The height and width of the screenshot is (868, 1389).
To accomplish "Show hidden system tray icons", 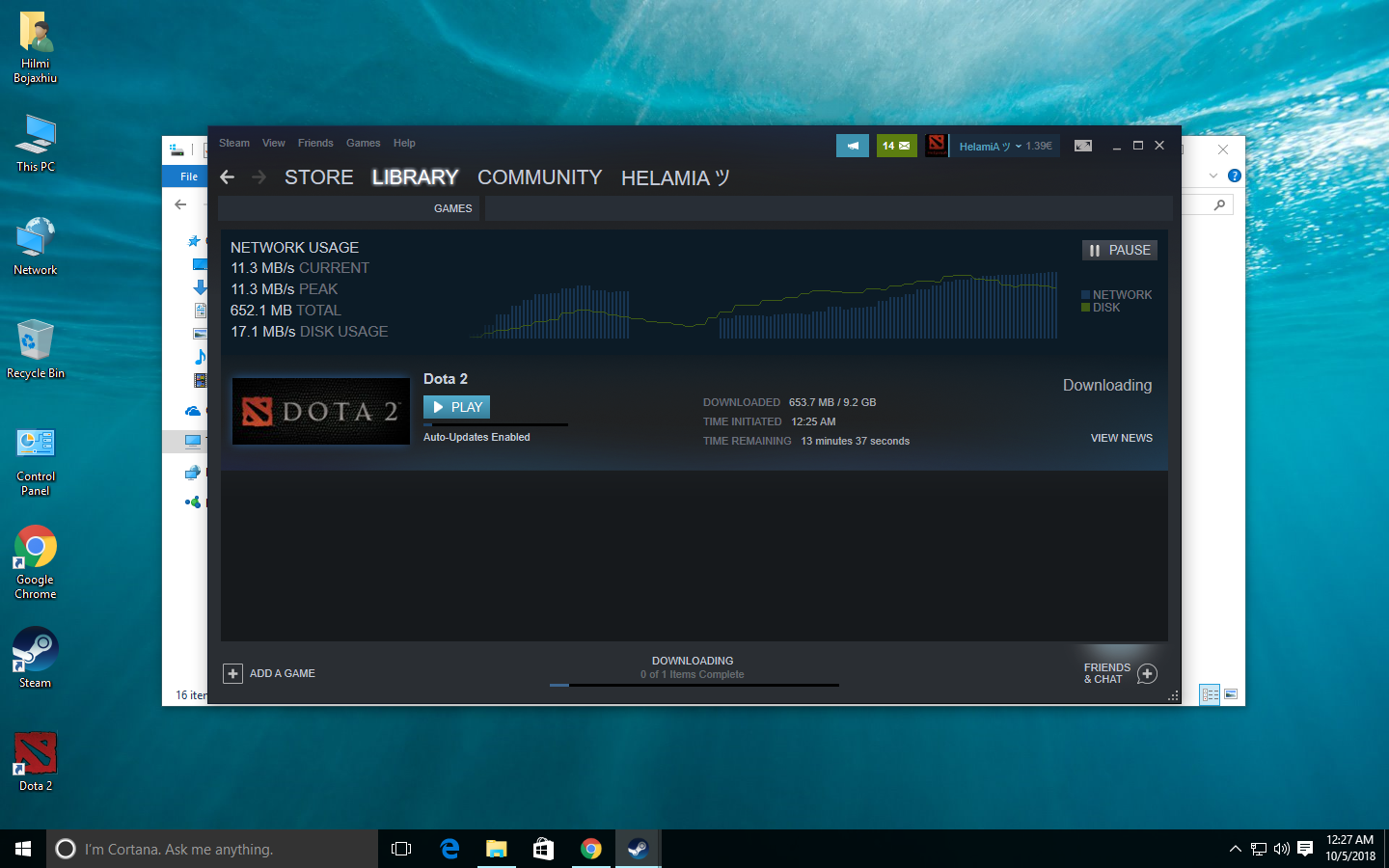I will 1235,849.
